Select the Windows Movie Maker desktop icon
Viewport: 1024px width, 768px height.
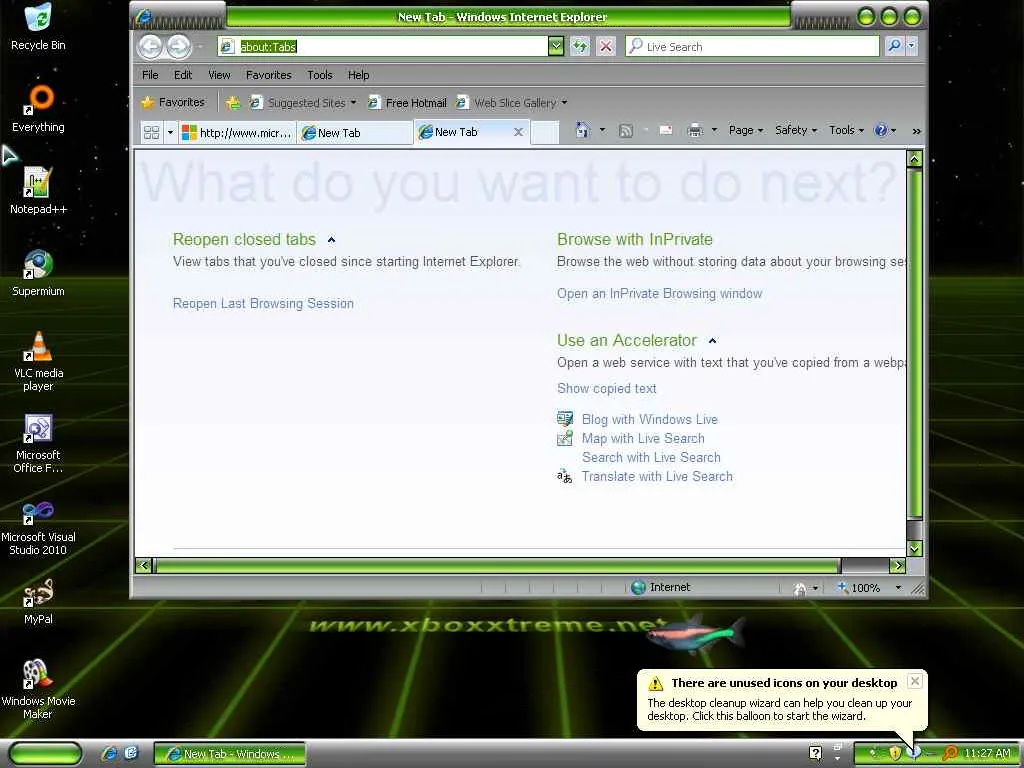38,689
